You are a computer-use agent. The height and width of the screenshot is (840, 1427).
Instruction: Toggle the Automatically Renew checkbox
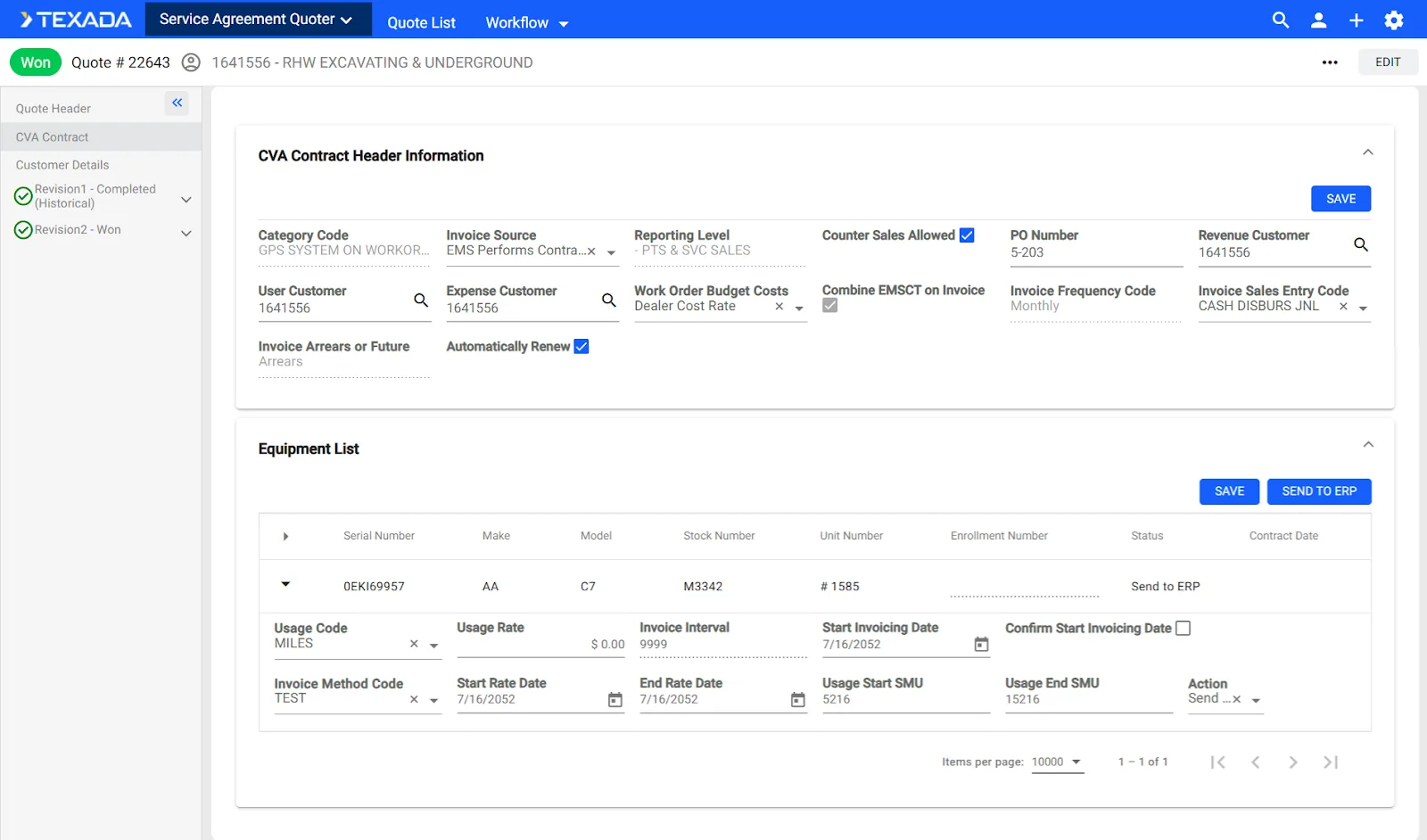(x=582, y=347)
